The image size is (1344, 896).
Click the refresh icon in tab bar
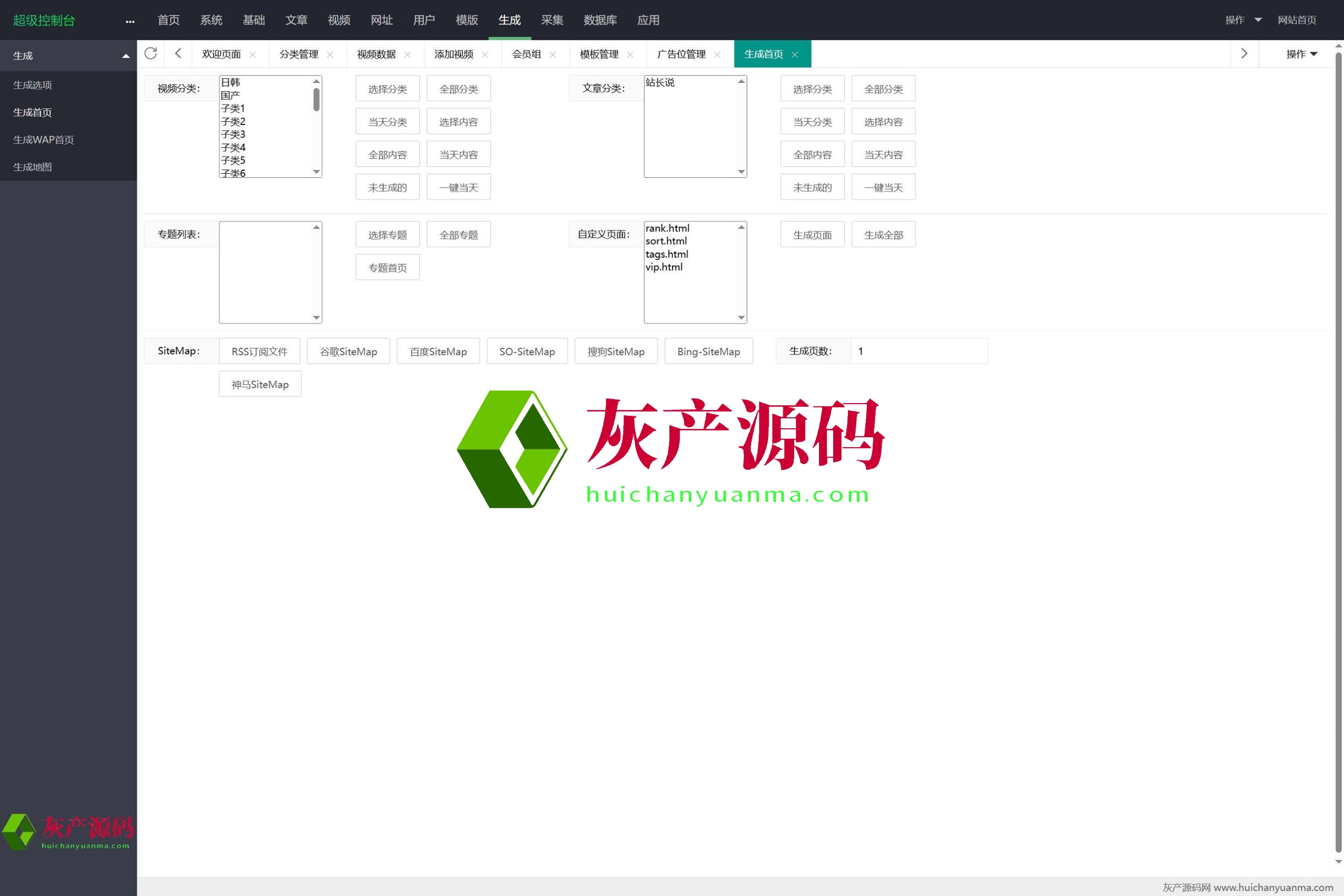pyautogui.click(x=150, y=54)
